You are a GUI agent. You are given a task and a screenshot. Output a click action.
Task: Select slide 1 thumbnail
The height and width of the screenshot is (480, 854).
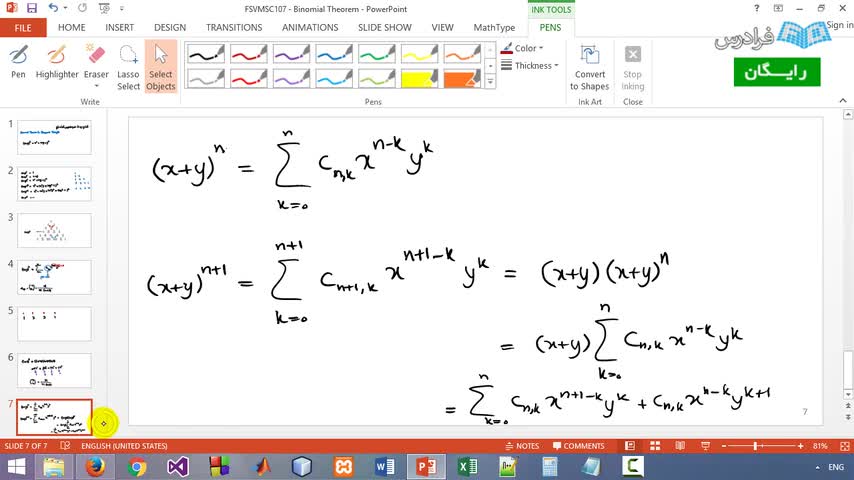54,137
